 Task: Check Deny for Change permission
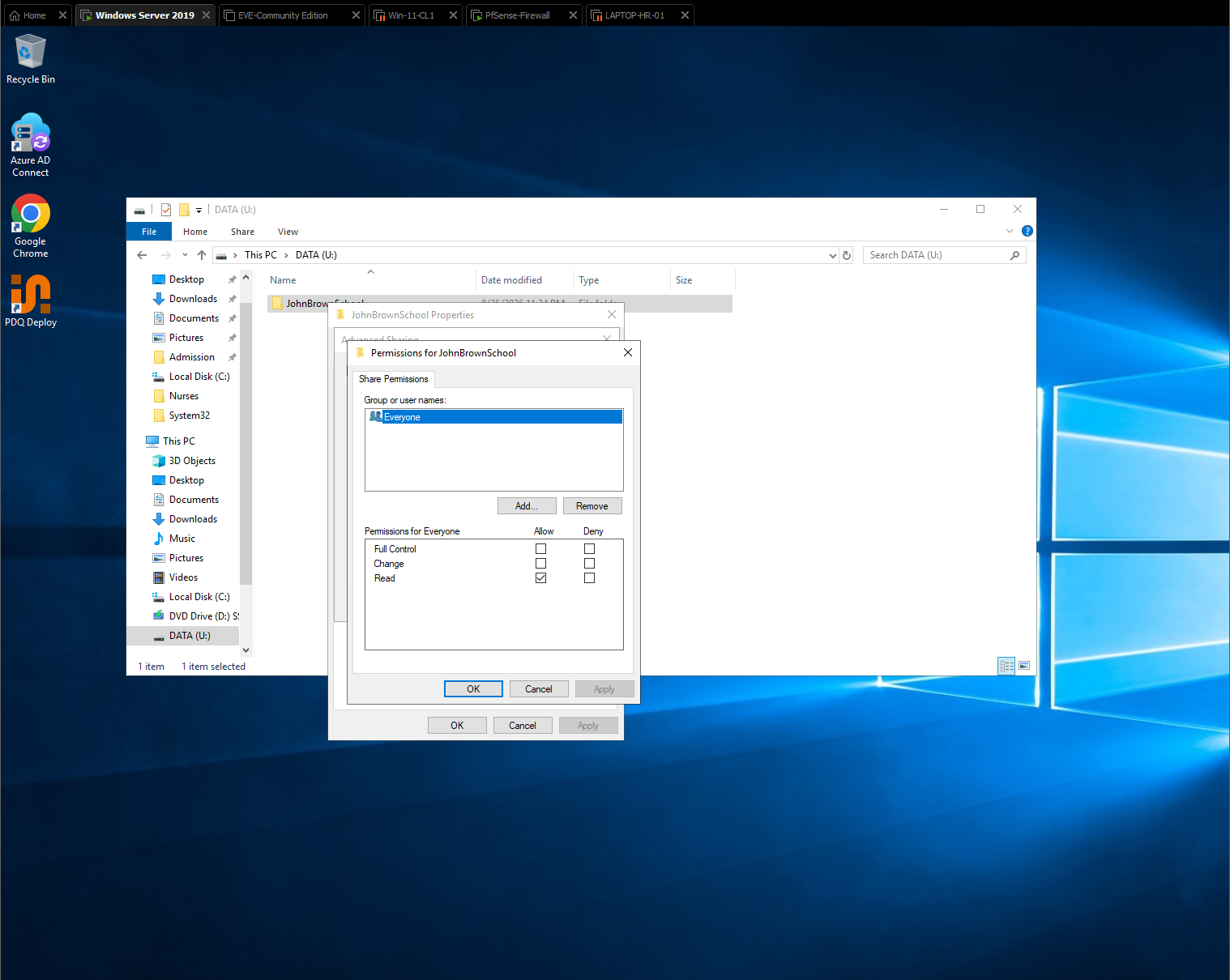(589, 564)
